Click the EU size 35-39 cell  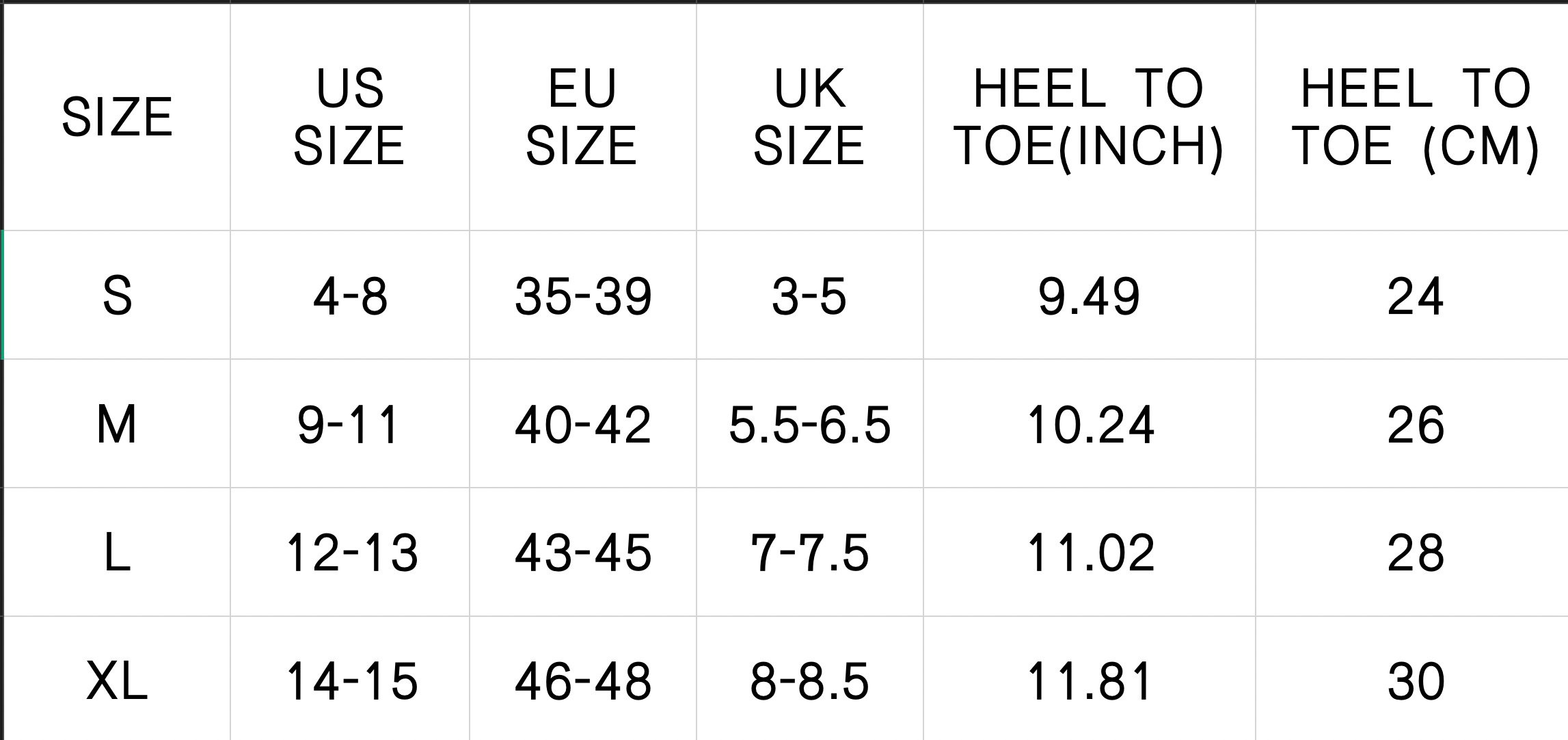point(583,296)
